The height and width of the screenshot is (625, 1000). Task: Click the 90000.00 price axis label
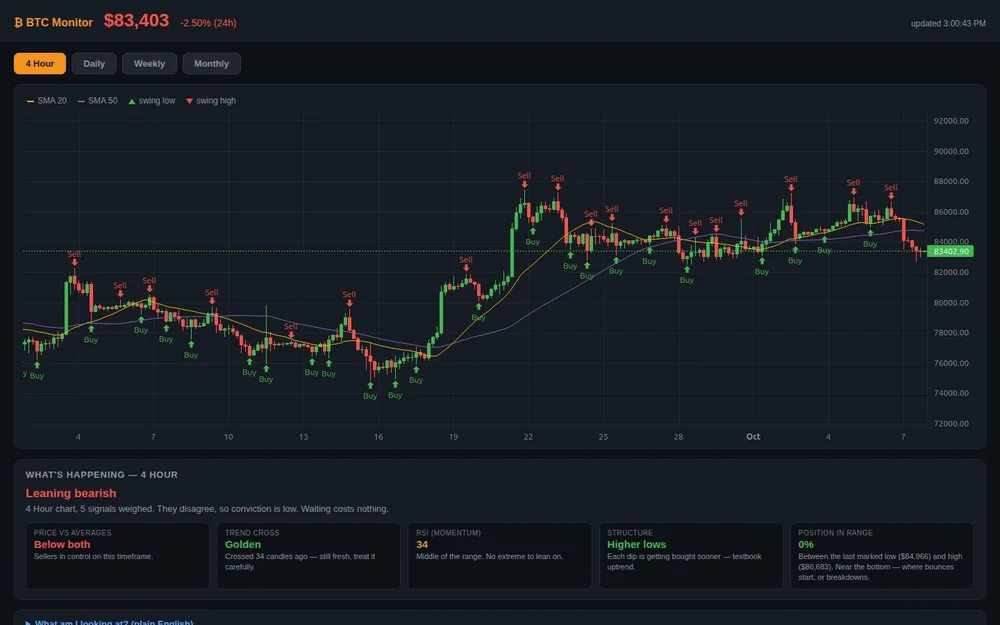click(x=951, y=151)
